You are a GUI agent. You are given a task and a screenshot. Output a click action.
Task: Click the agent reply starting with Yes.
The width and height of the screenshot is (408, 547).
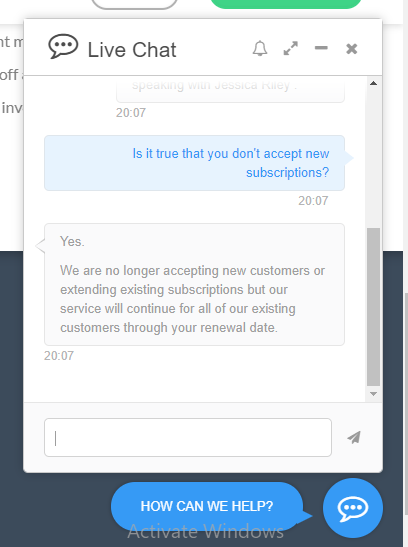click(x=195, y=285)
